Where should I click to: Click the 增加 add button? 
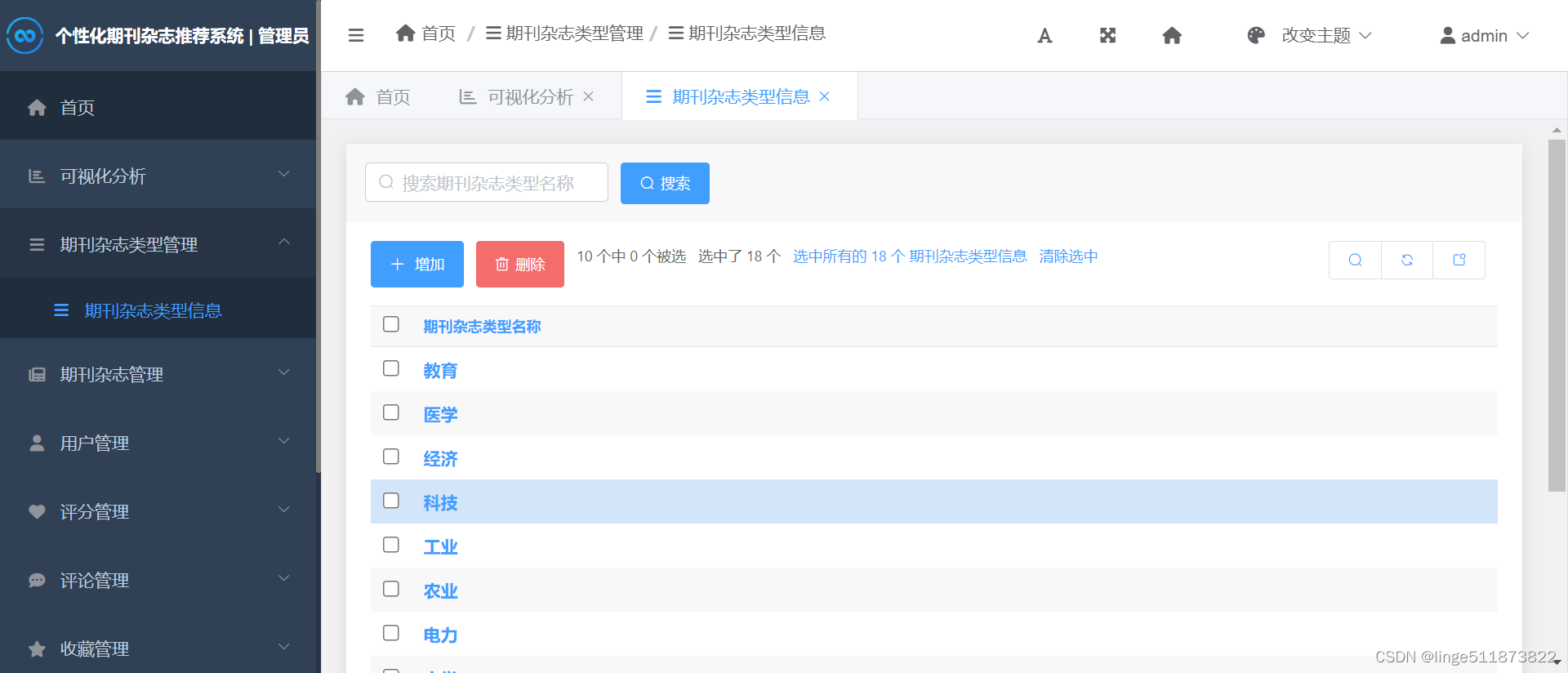coord(417,264)
